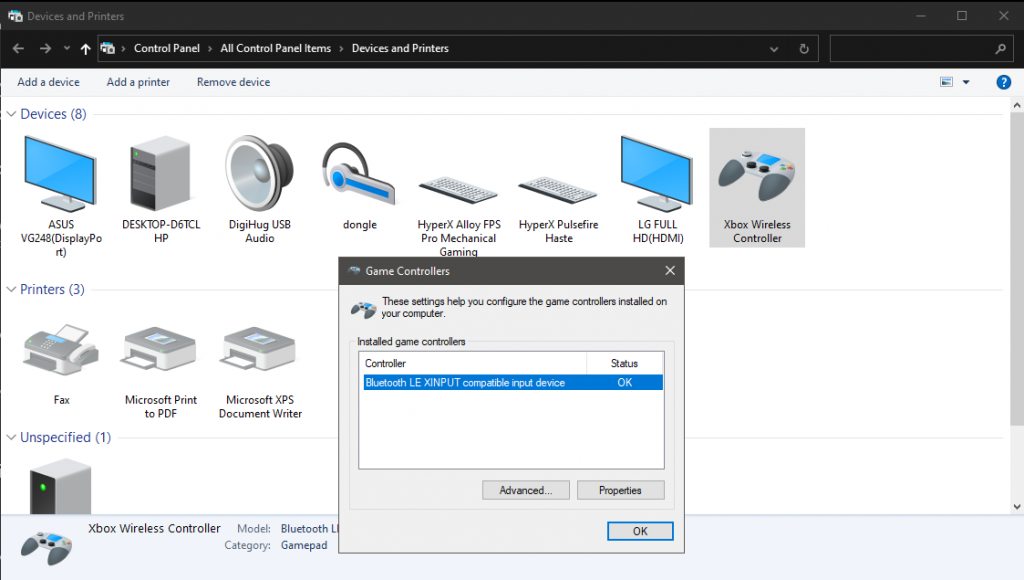This screenshot has width=1024, height=580.
Task: Select the Xbox Wireless Controller device
Action: point(757,188)
